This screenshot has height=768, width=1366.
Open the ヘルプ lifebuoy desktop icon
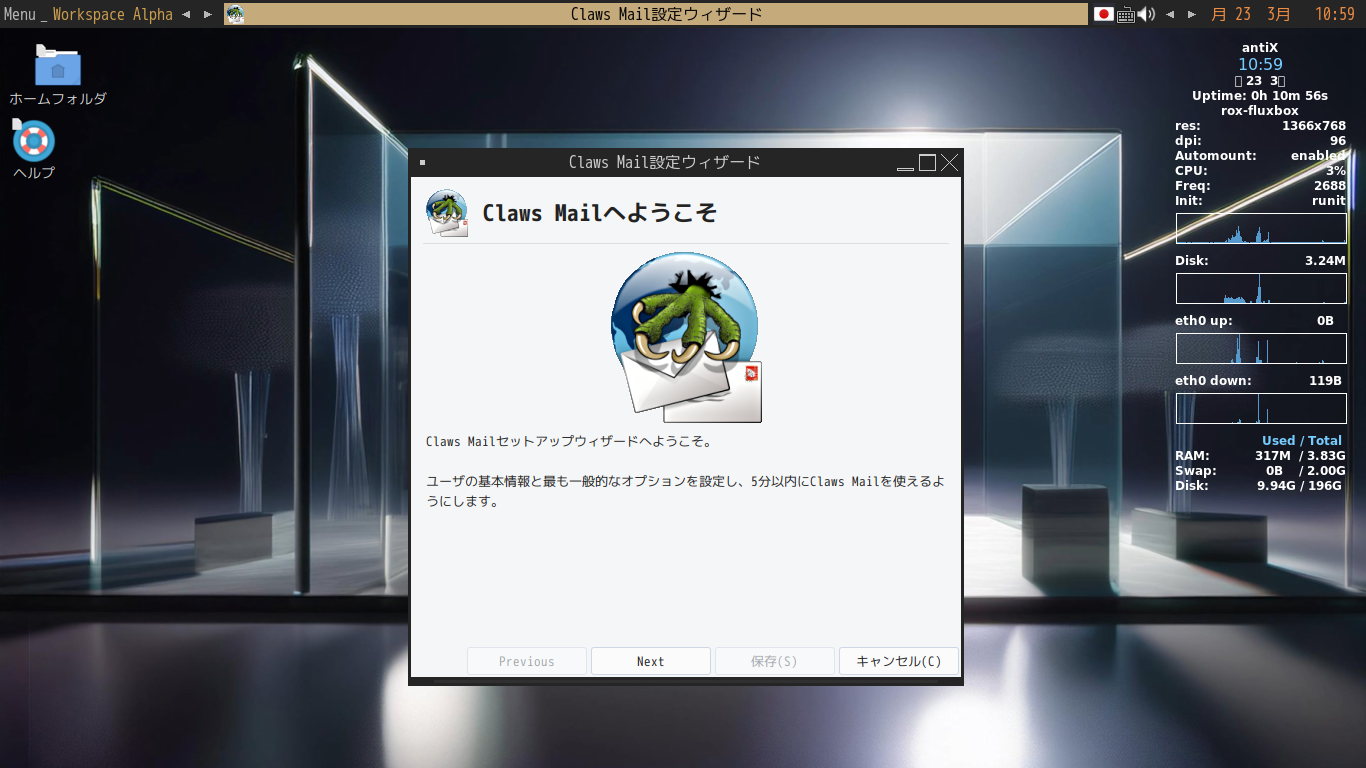tap(34, 141)
